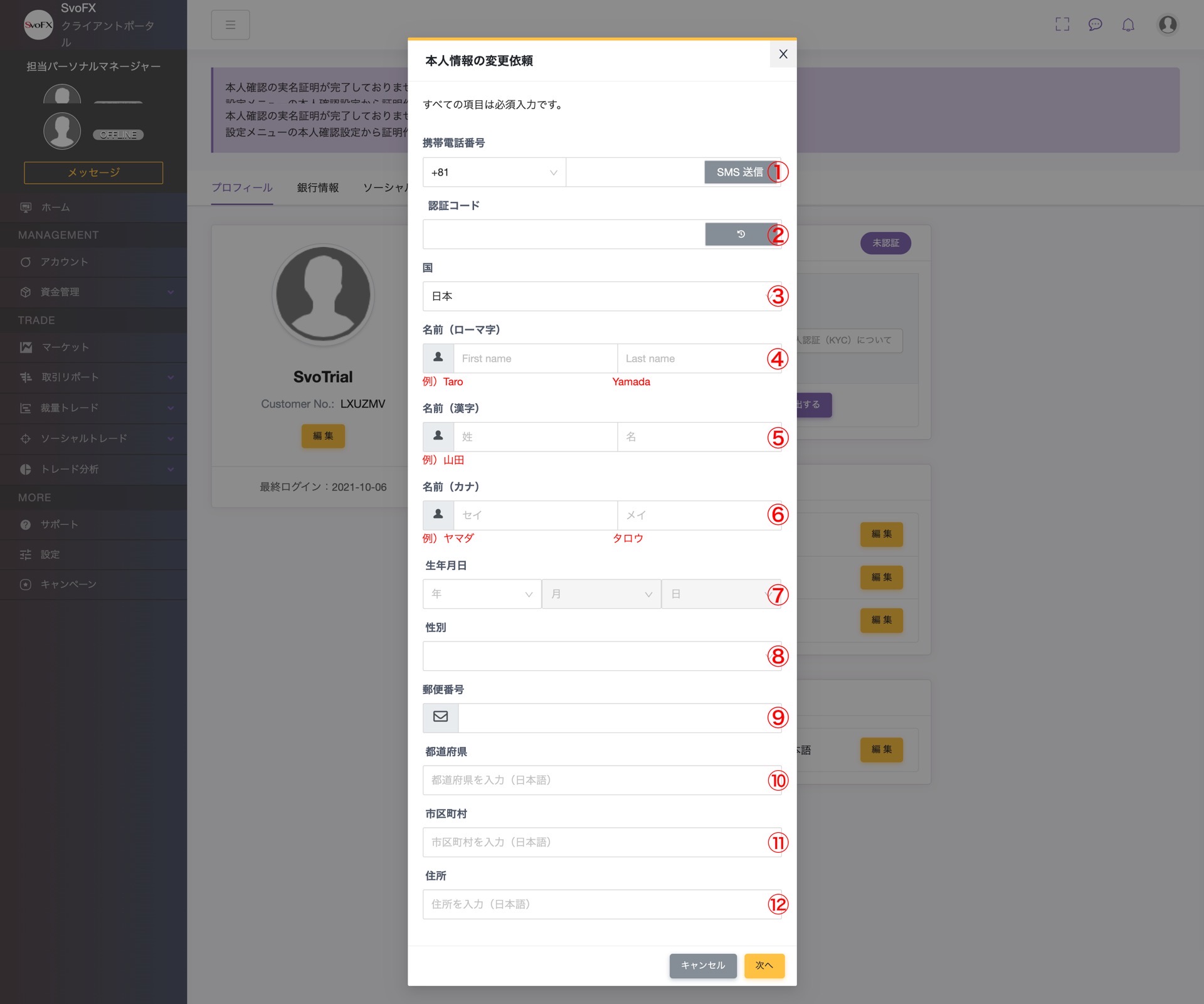Screen dimensions: 1204x1004
Task: Click the 郵便番号 input field
Action: (x=620, y=718)
